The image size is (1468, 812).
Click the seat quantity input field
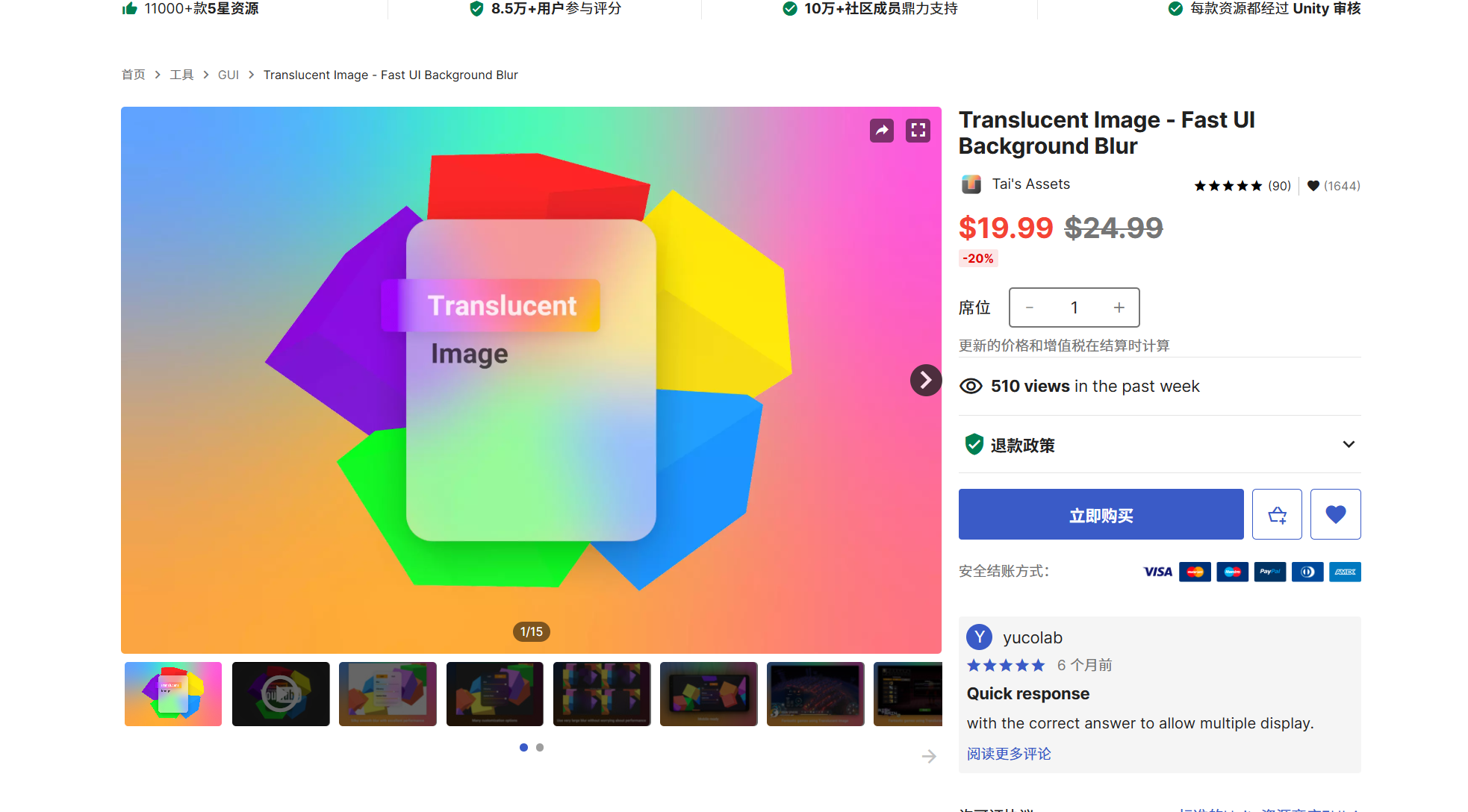click(1074, 307)
